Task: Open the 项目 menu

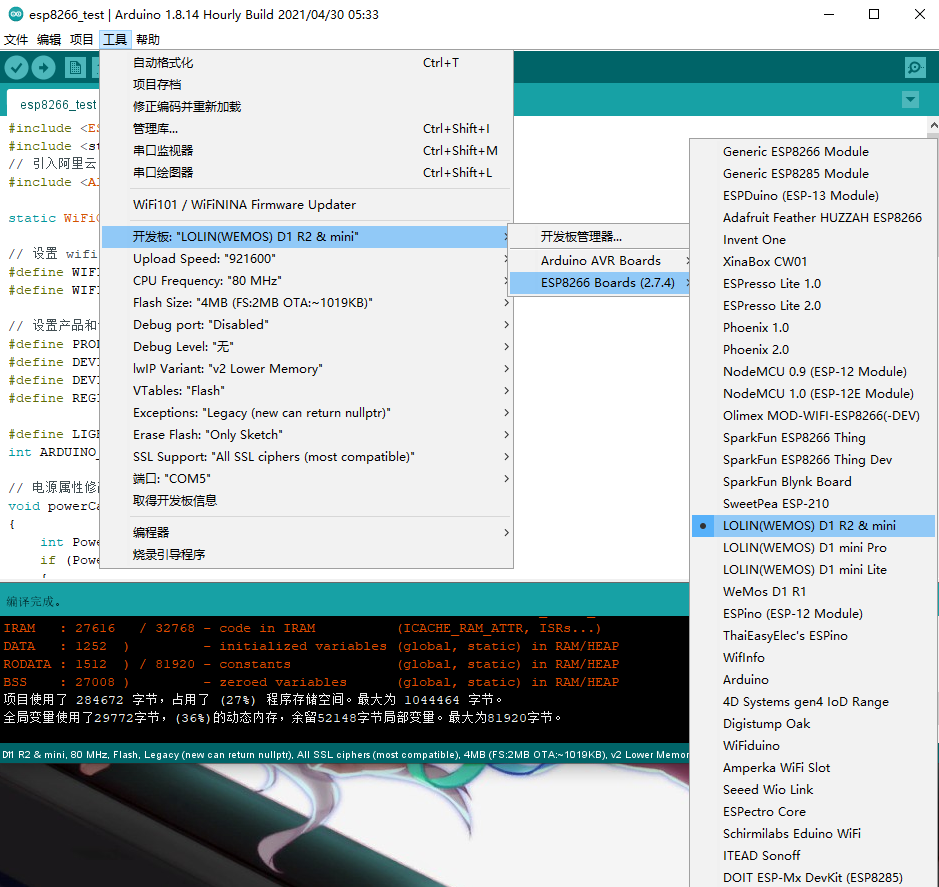Action: point(81,40)
